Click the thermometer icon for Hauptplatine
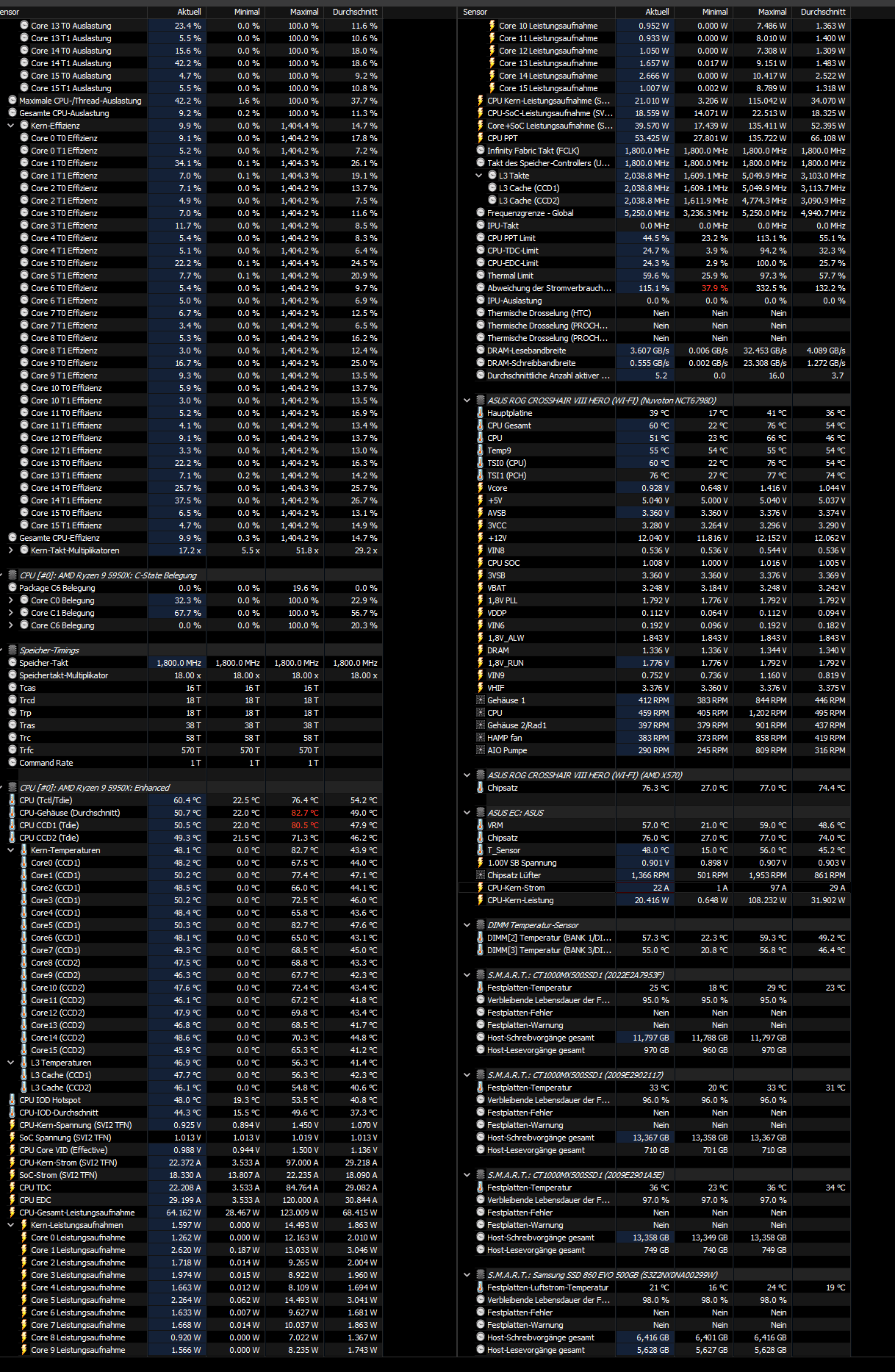This screenshot has height=1372, width=895. 481,413
